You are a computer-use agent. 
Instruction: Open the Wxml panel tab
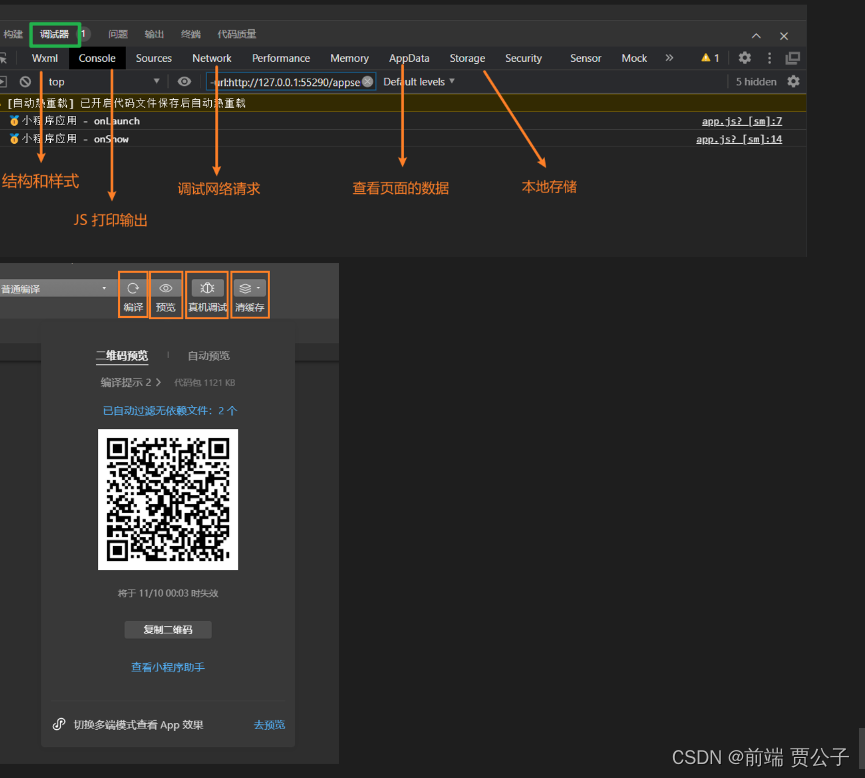[x=45, y=58]
